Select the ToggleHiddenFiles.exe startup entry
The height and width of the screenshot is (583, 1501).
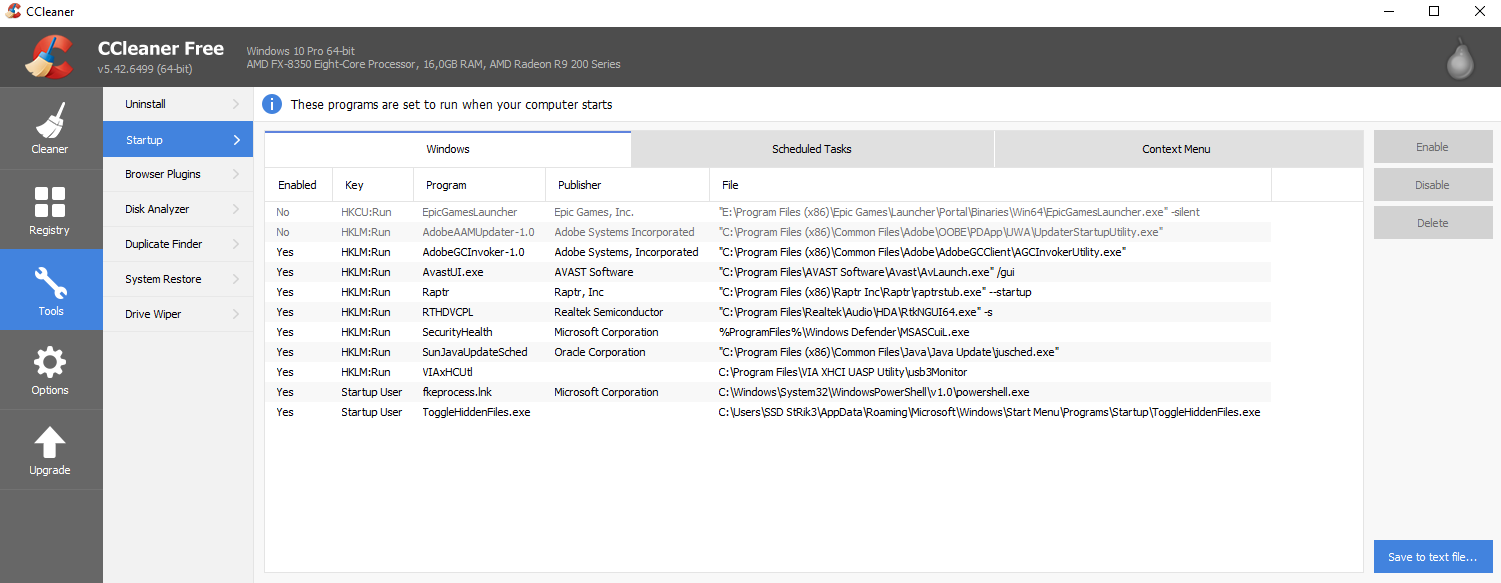(476, 412)
